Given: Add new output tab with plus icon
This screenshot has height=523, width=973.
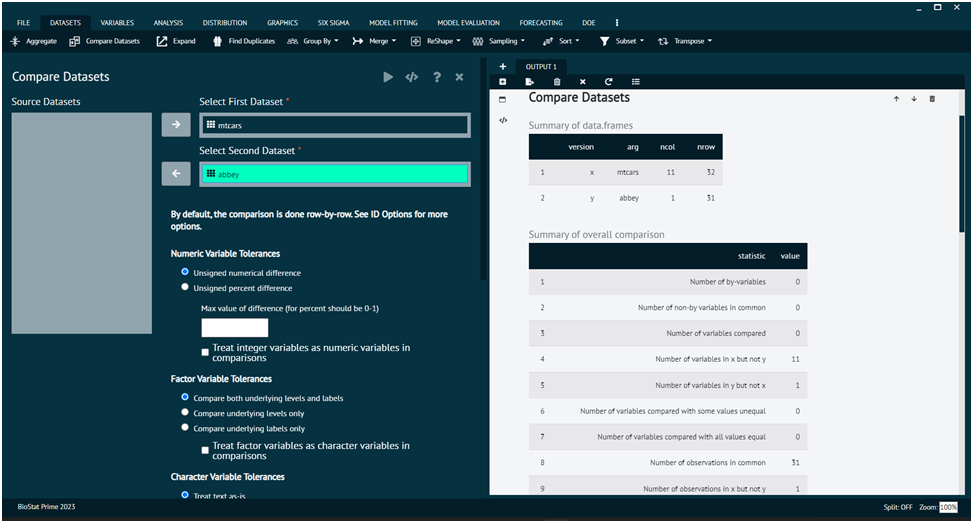Looking at the screenshot, I should [x=503, y=66].
